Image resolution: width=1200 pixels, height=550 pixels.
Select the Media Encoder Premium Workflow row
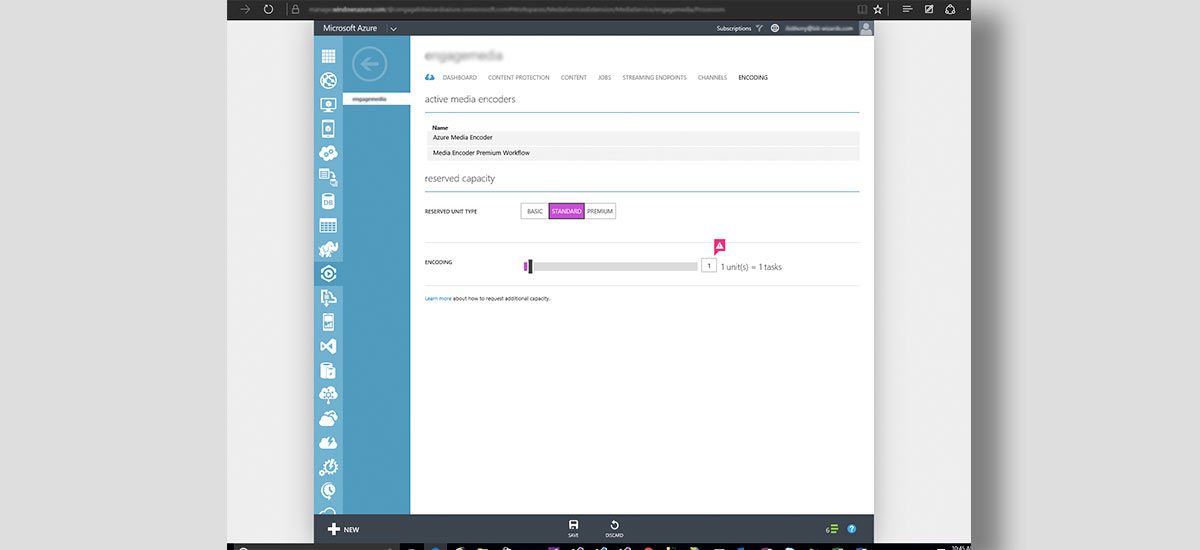642,153
